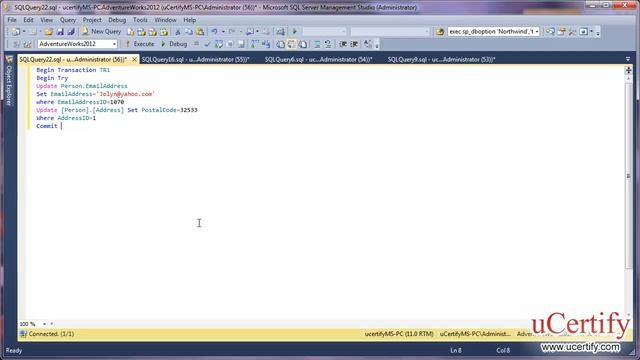Click the Change Connection icon

[27, 44]
